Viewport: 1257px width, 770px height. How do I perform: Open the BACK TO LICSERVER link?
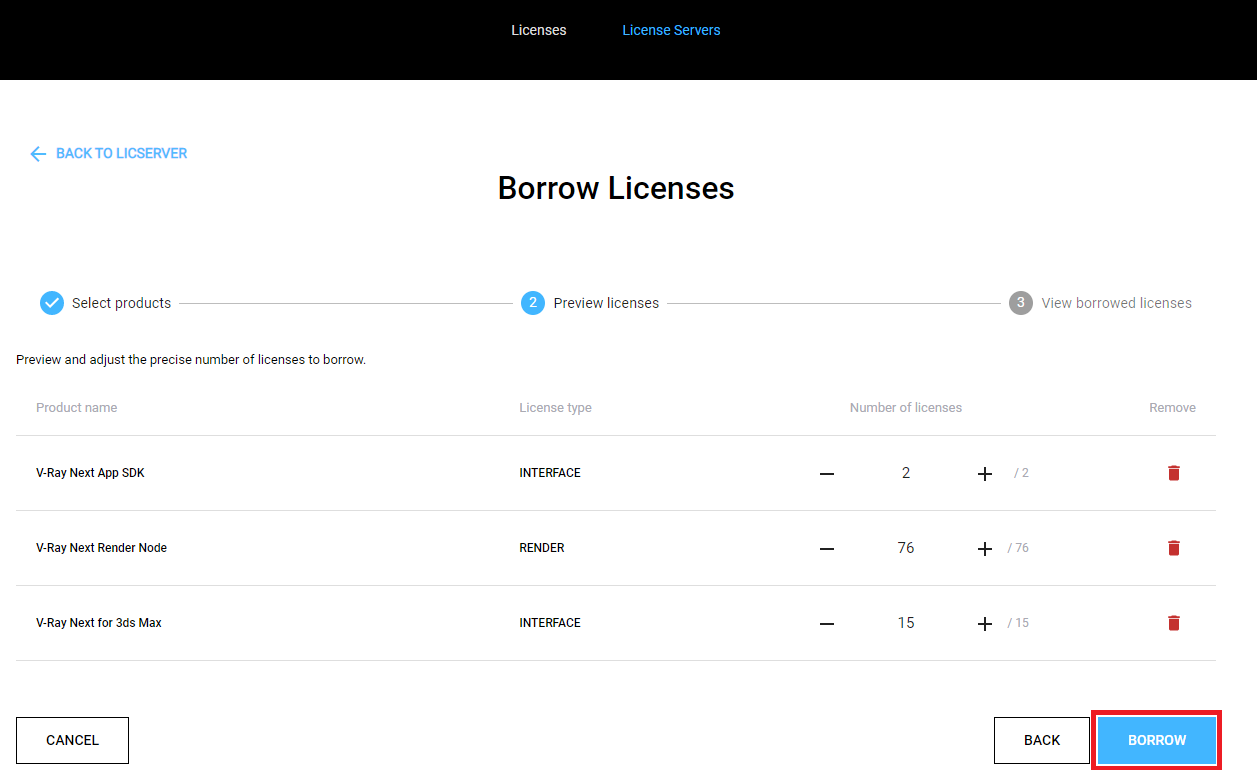tap(121, 153)
